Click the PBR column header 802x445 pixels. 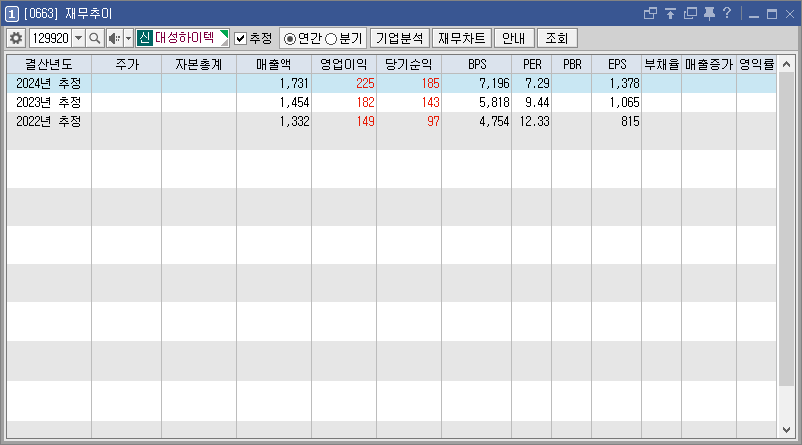point(572,64)
